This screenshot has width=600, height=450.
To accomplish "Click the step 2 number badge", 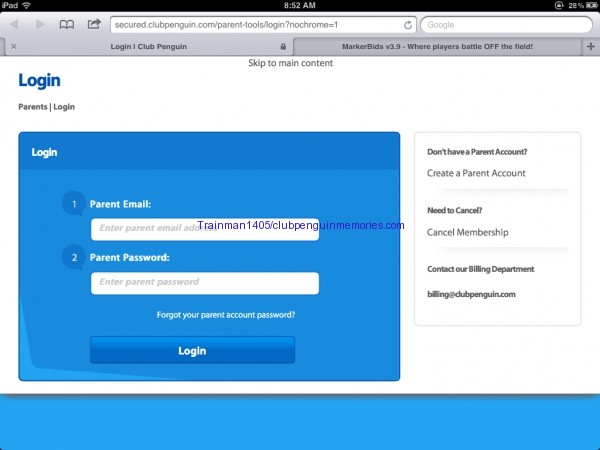I will 73,258.
